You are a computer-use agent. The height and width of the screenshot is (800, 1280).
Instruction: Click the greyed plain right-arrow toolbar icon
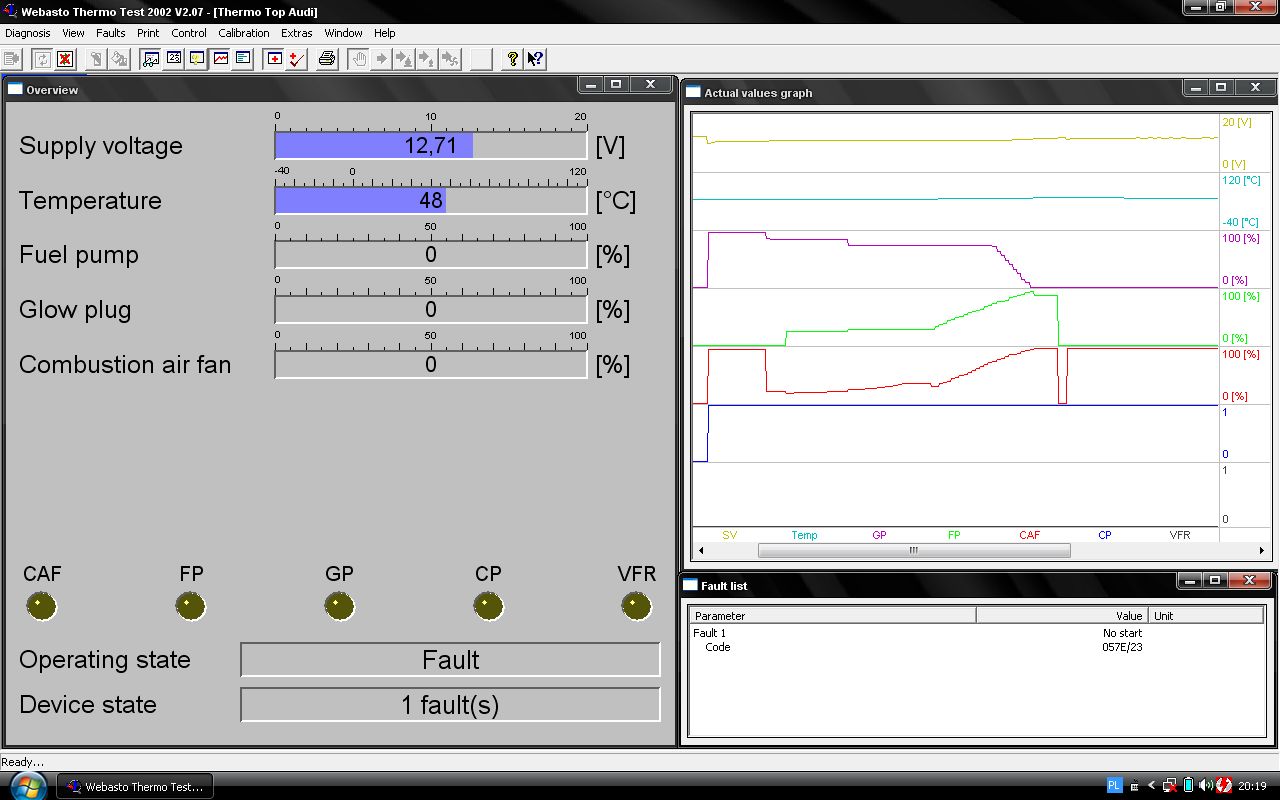point(382,59)
